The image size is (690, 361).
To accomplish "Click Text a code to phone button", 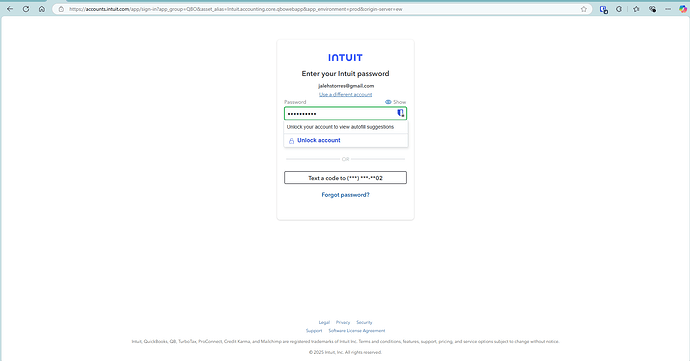I will click(x=345, y=178).
